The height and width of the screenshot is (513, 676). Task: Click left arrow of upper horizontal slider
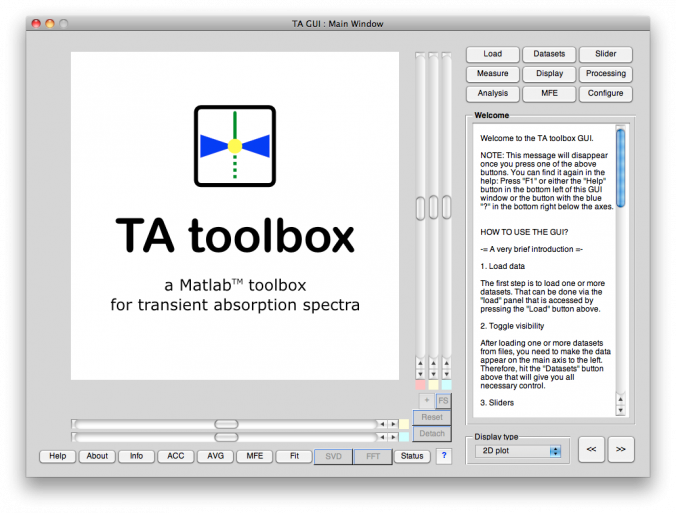(382, 424)
